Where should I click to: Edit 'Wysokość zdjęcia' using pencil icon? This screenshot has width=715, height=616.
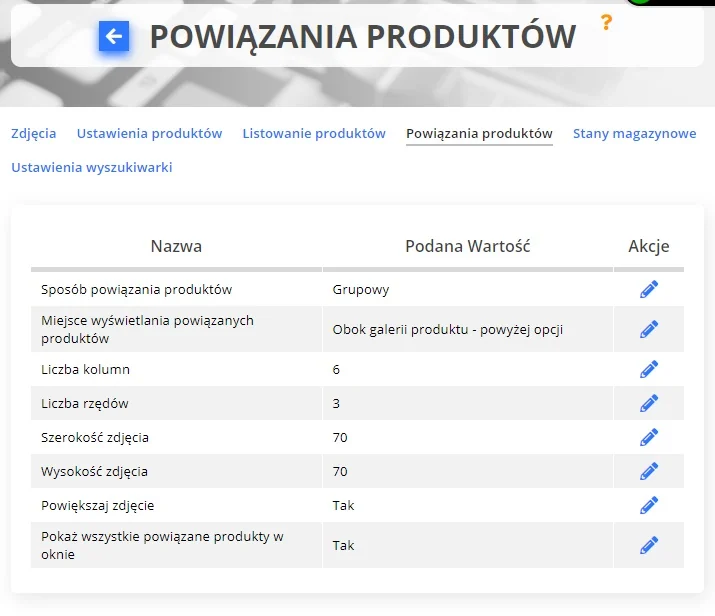[649, 471]
